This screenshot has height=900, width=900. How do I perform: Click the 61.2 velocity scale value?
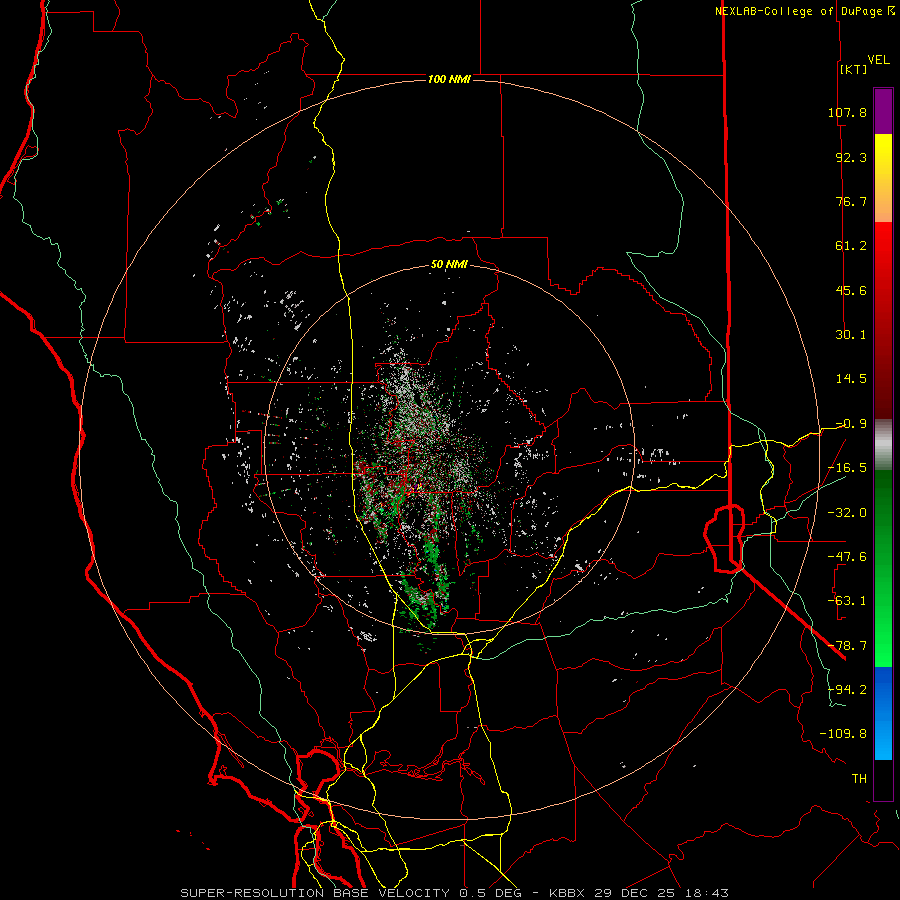click(x=851, y=246)
